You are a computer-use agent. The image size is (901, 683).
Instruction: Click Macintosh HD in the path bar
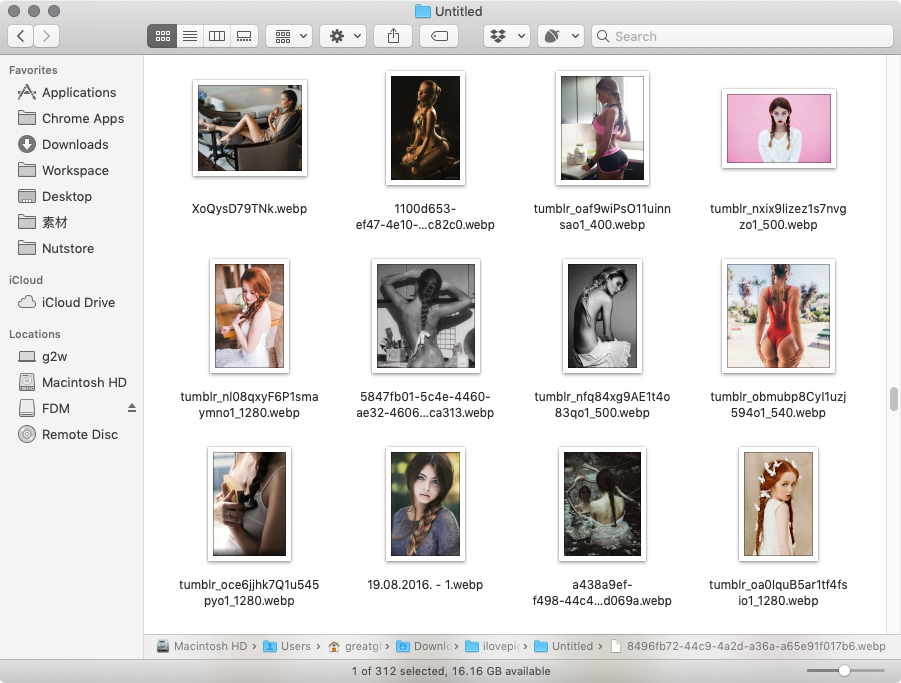coord(202,646)
